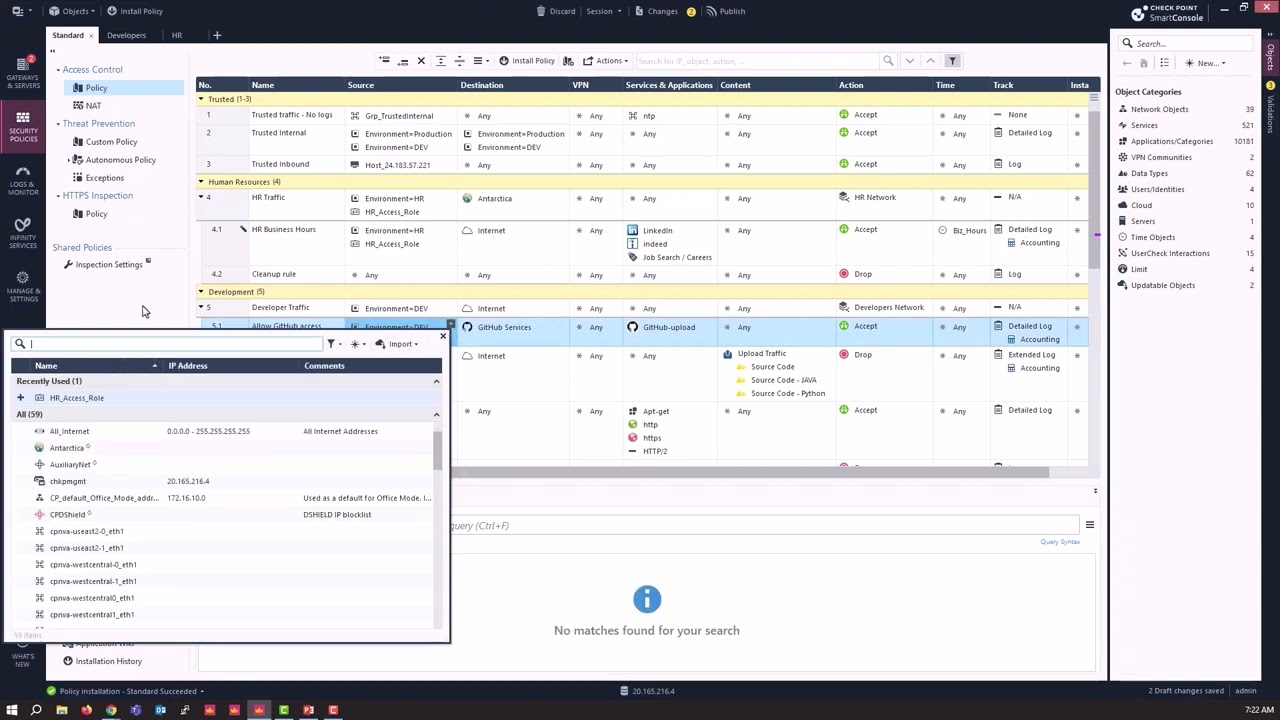Open logs query options hamburger menu
The height and width of the screenshot is (720, 1280).
coord(1090,525)
